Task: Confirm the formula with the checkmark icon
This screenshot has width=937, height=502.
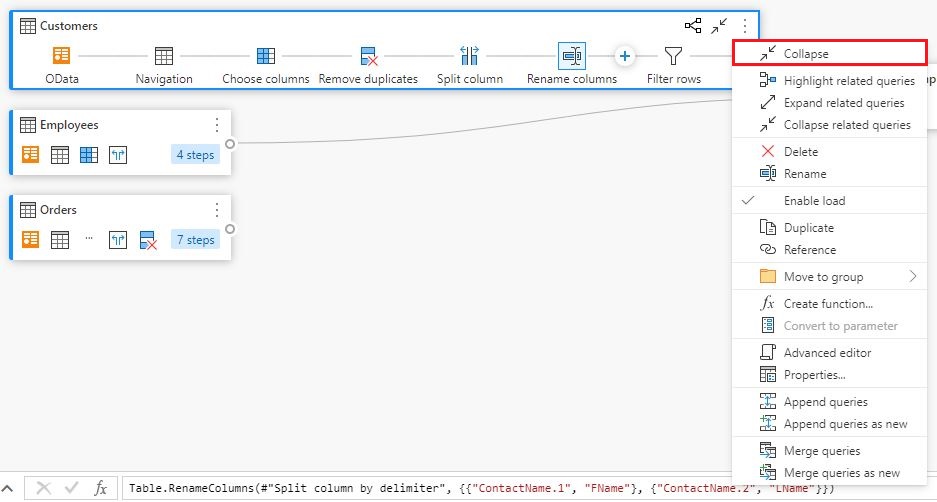Action: pos(71,488)
